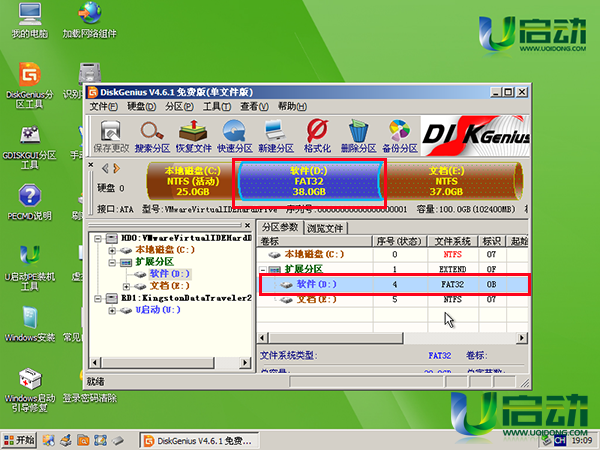Click the CH input language tray indicator
The width and height of the screenshot is (600, 450).
coord(560,440)
